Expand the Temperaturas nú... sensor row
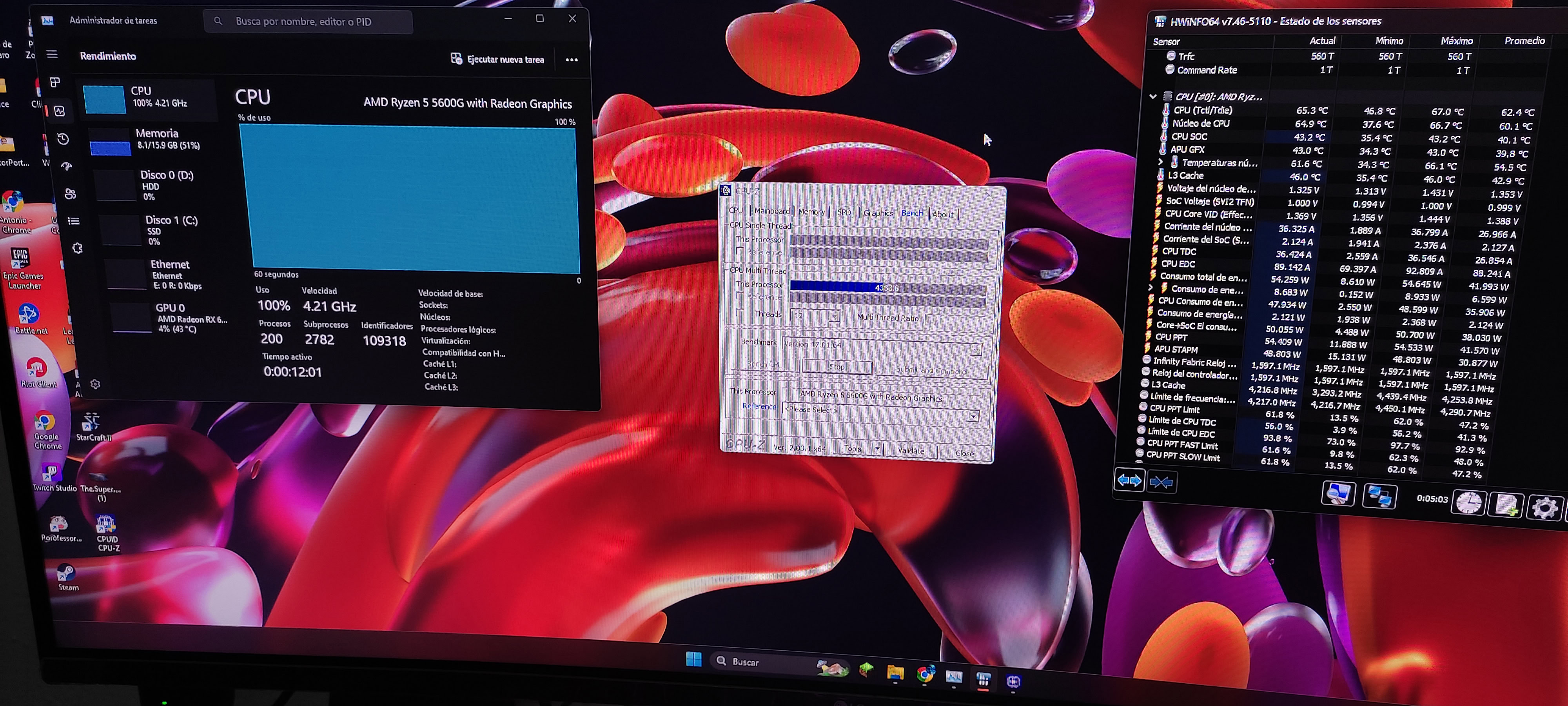The image size is (1568, 706). pos(1160,162)
